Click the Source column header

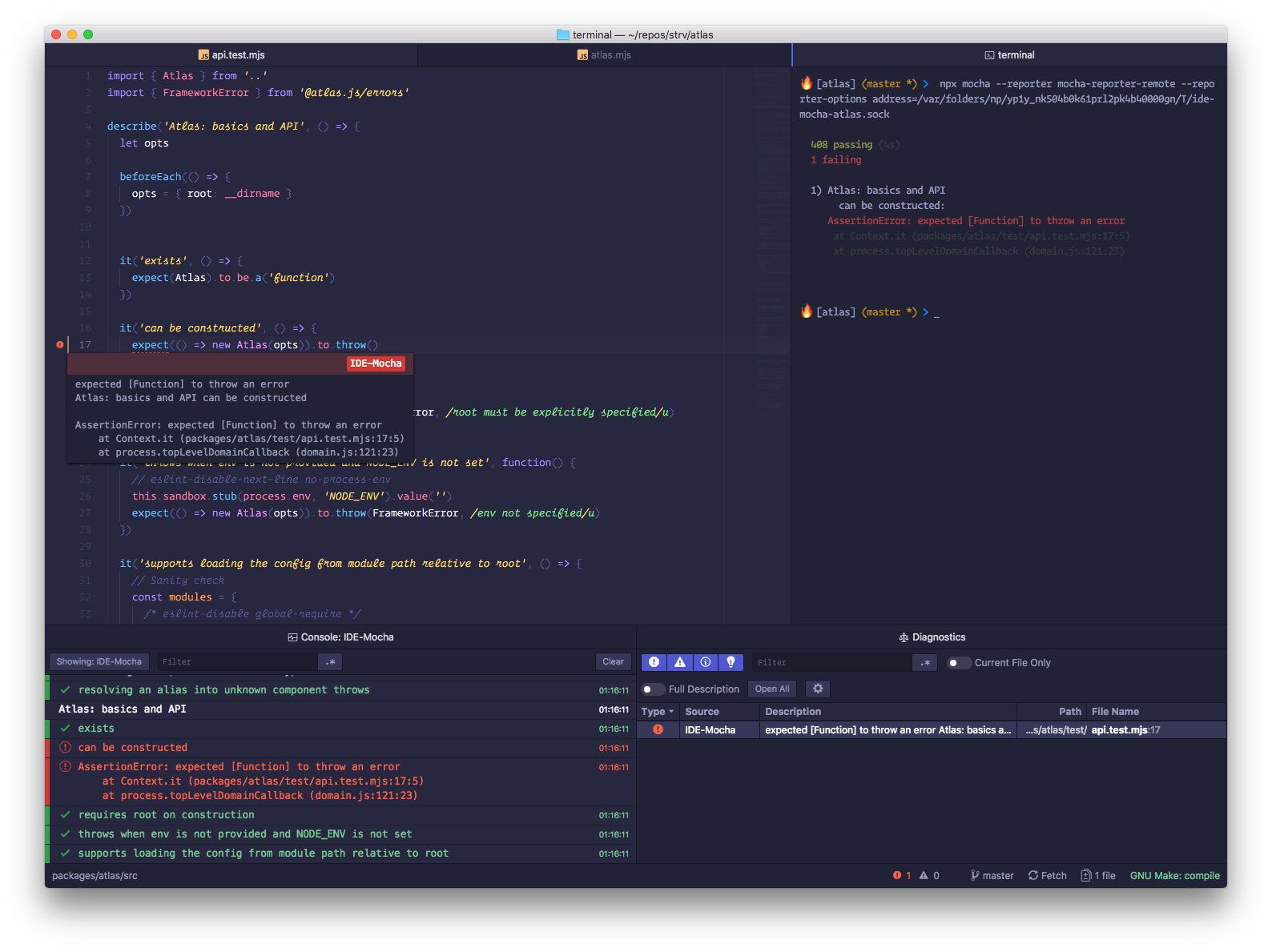[x=719, y=712]
